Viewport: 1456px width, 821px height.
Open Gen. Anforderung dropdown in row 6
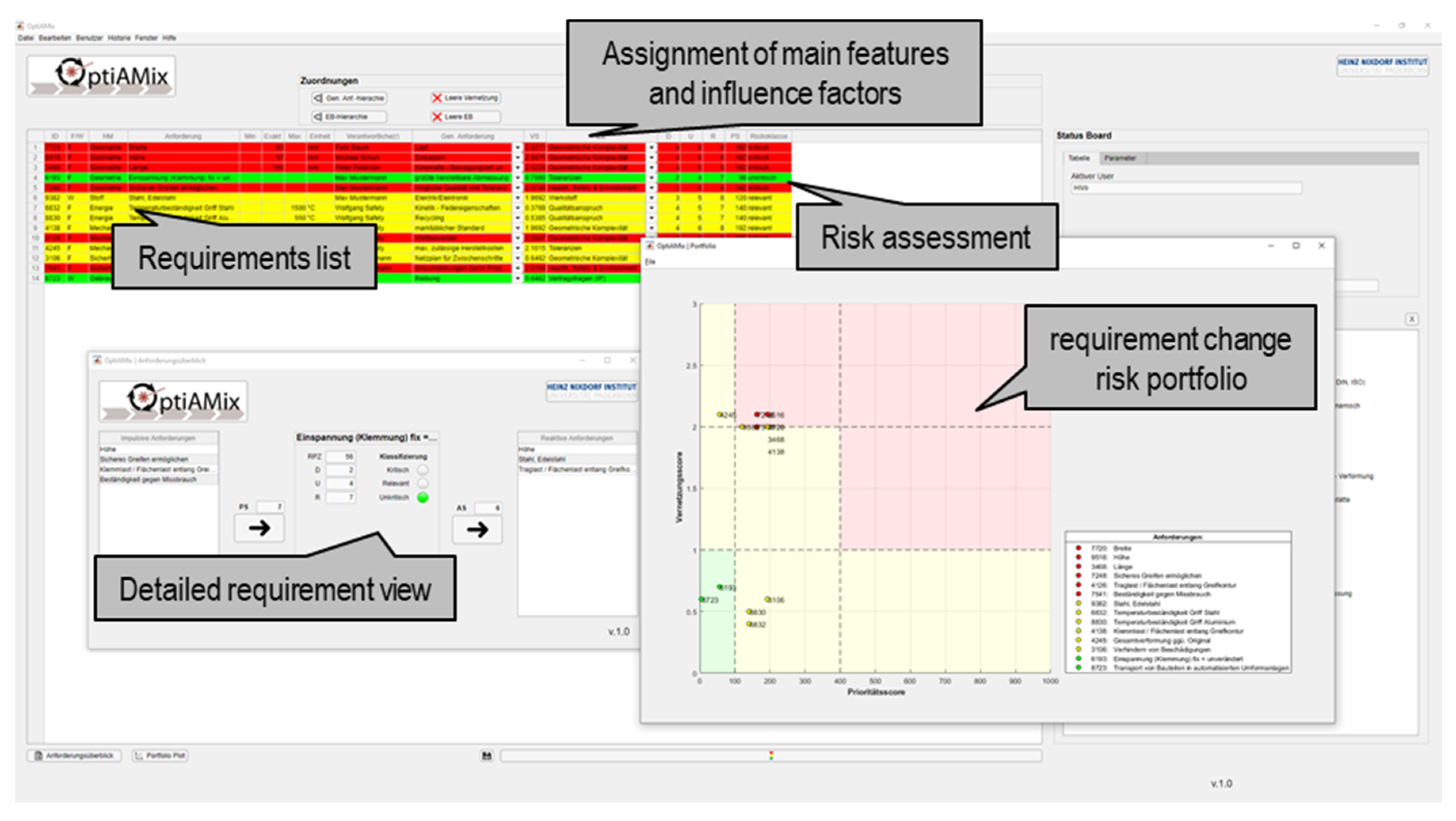[x=517, y=198]
